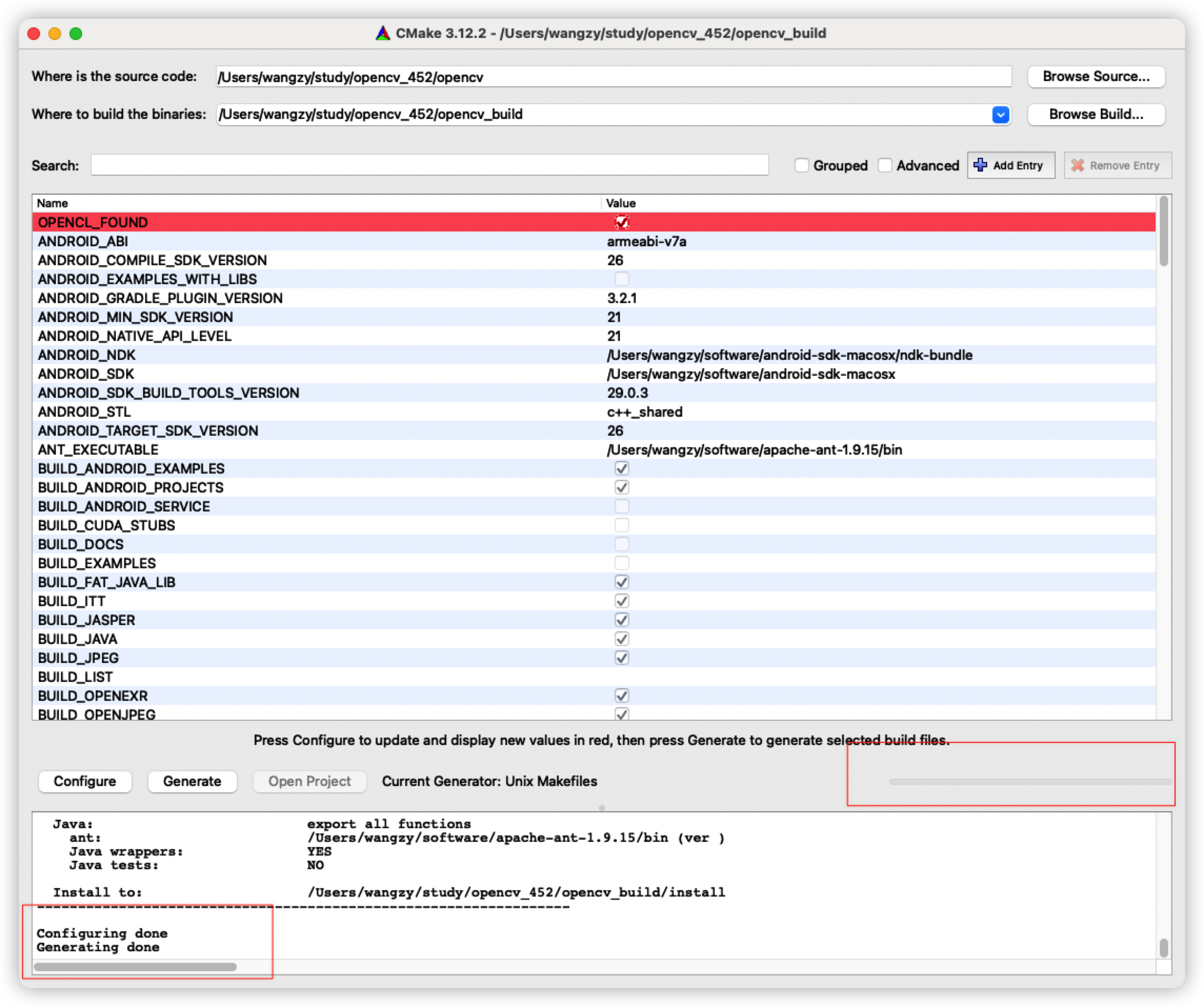This screenshot has height=1007, width=1204.
Task: Check ANDROID_EXAMPLES_WITH_LIBS checkbox
Action: 621,279
